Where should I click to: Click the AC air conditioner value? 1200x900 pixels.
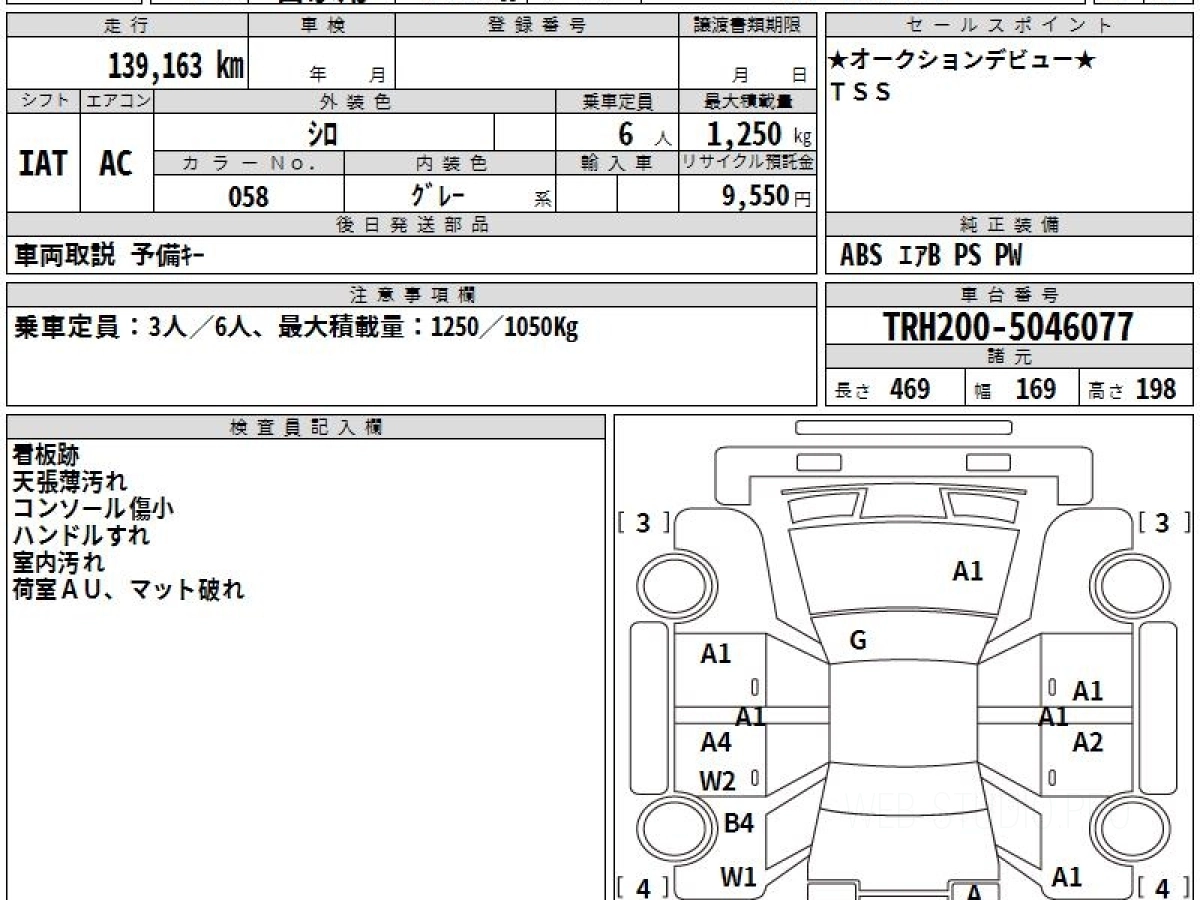[116, 162]
